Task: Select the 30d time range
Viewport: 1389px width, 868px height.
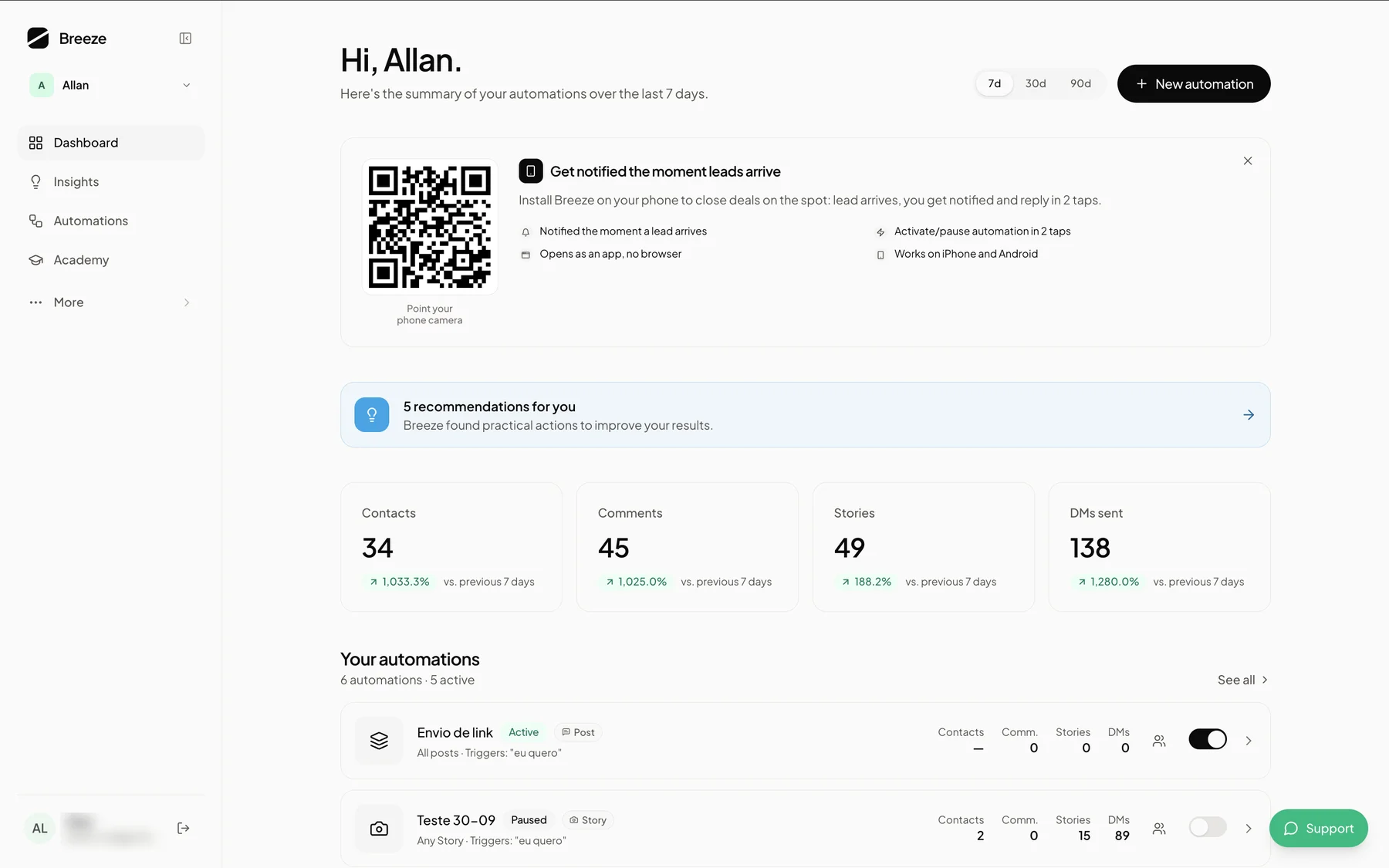Action: (x=1036, y=83)
